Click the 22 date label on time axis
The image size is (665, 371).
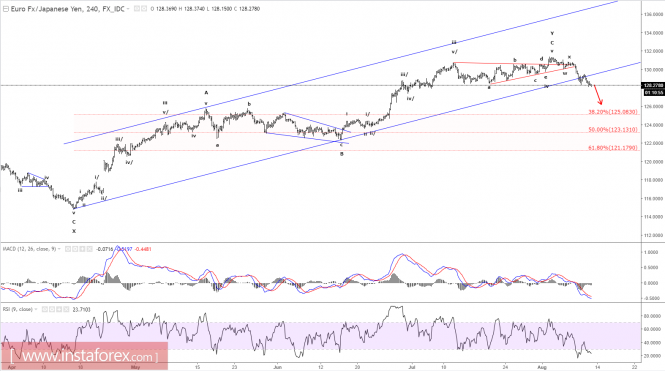634,367
